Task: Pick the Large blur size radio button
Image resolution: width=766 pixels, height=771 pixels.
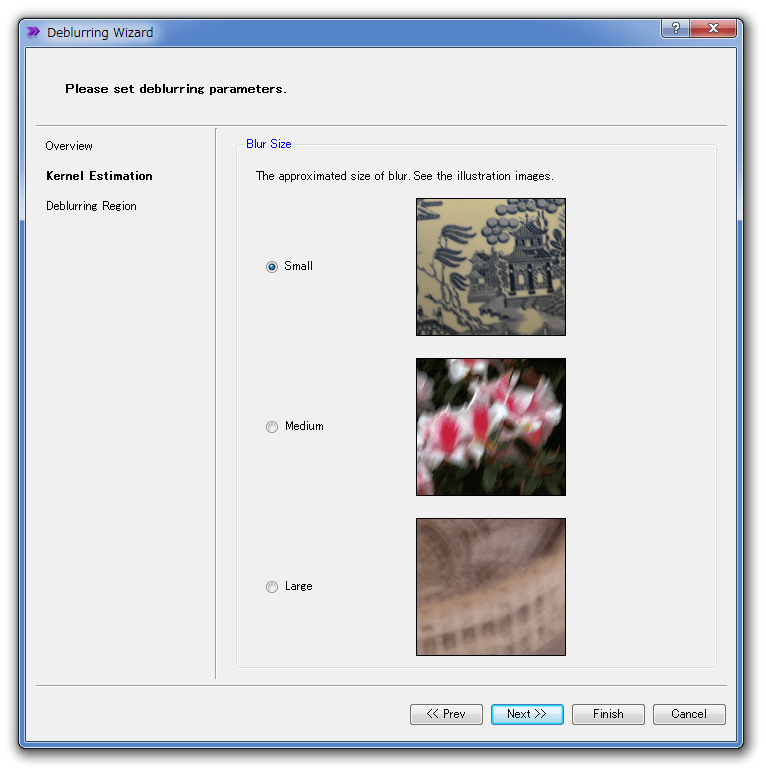Action: click(271, 587)
